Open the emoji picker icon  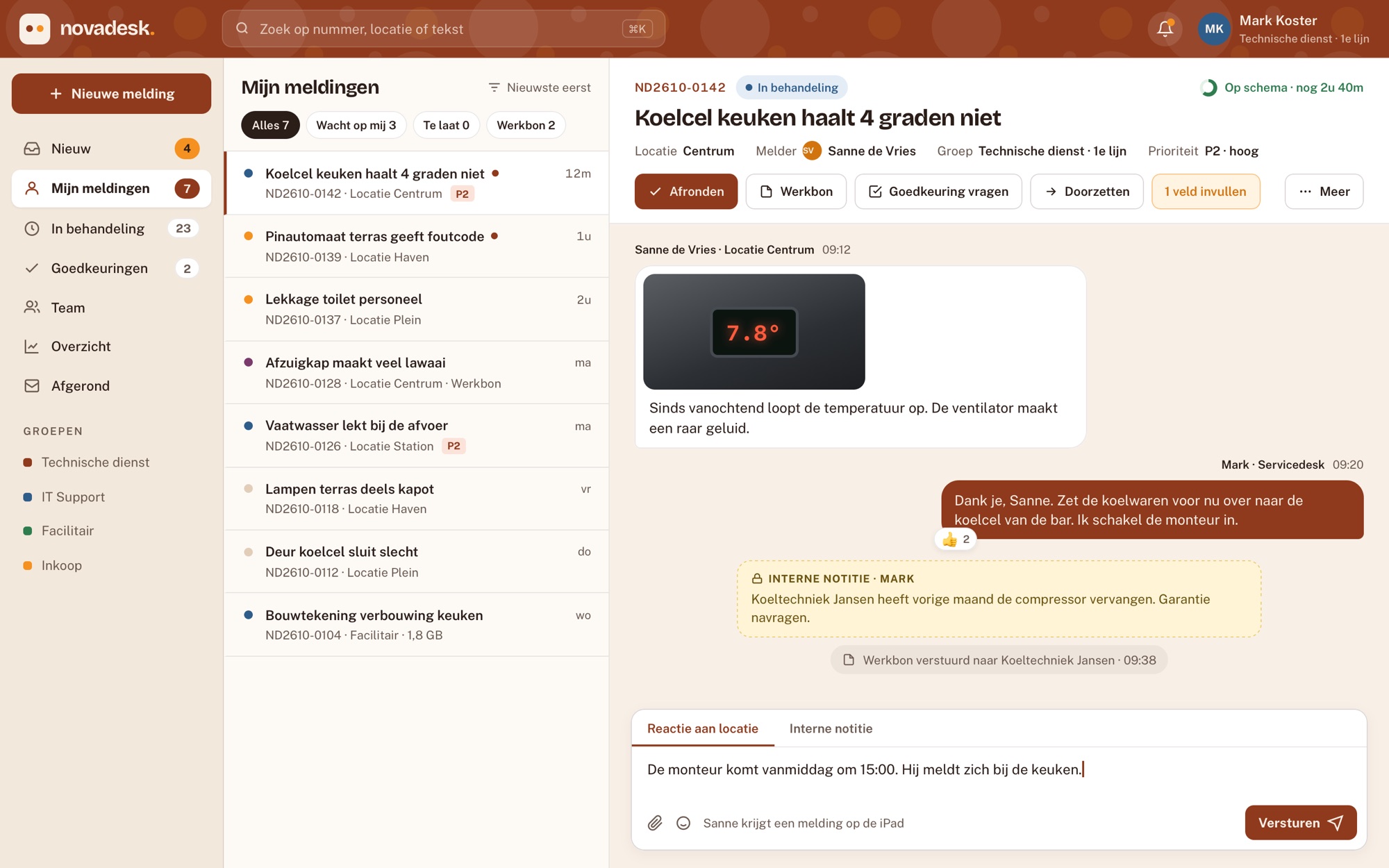point(683,823)
